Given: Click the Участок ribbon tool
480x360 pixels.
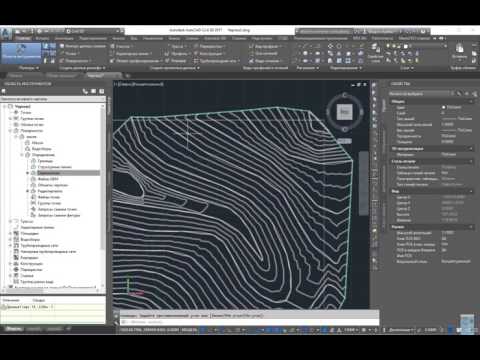Looking at the screenshot, I should [x=122, y=46].
